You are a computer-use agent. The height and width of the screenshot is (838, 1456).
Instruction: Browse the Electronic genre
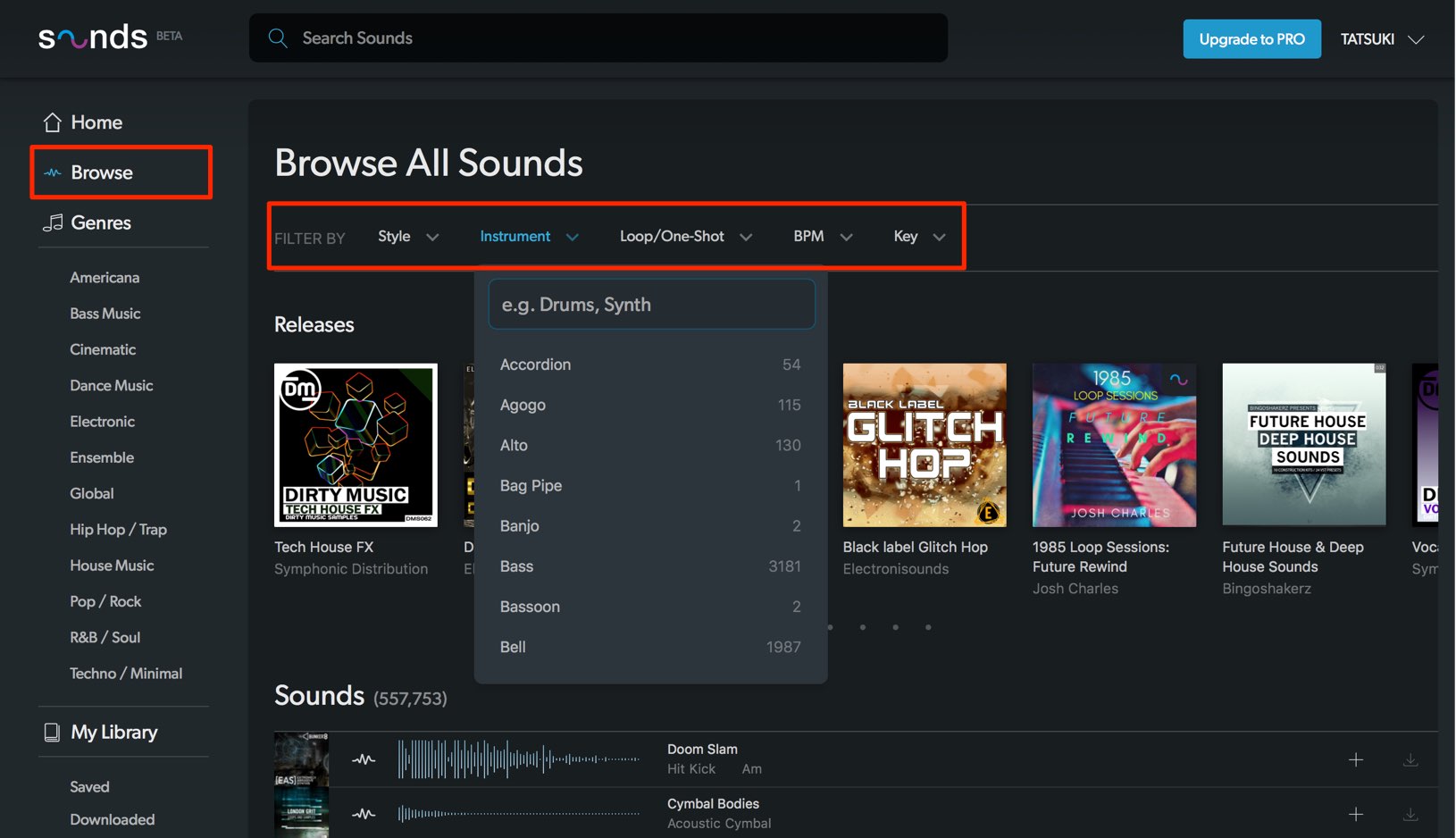[x=103, y=422]
